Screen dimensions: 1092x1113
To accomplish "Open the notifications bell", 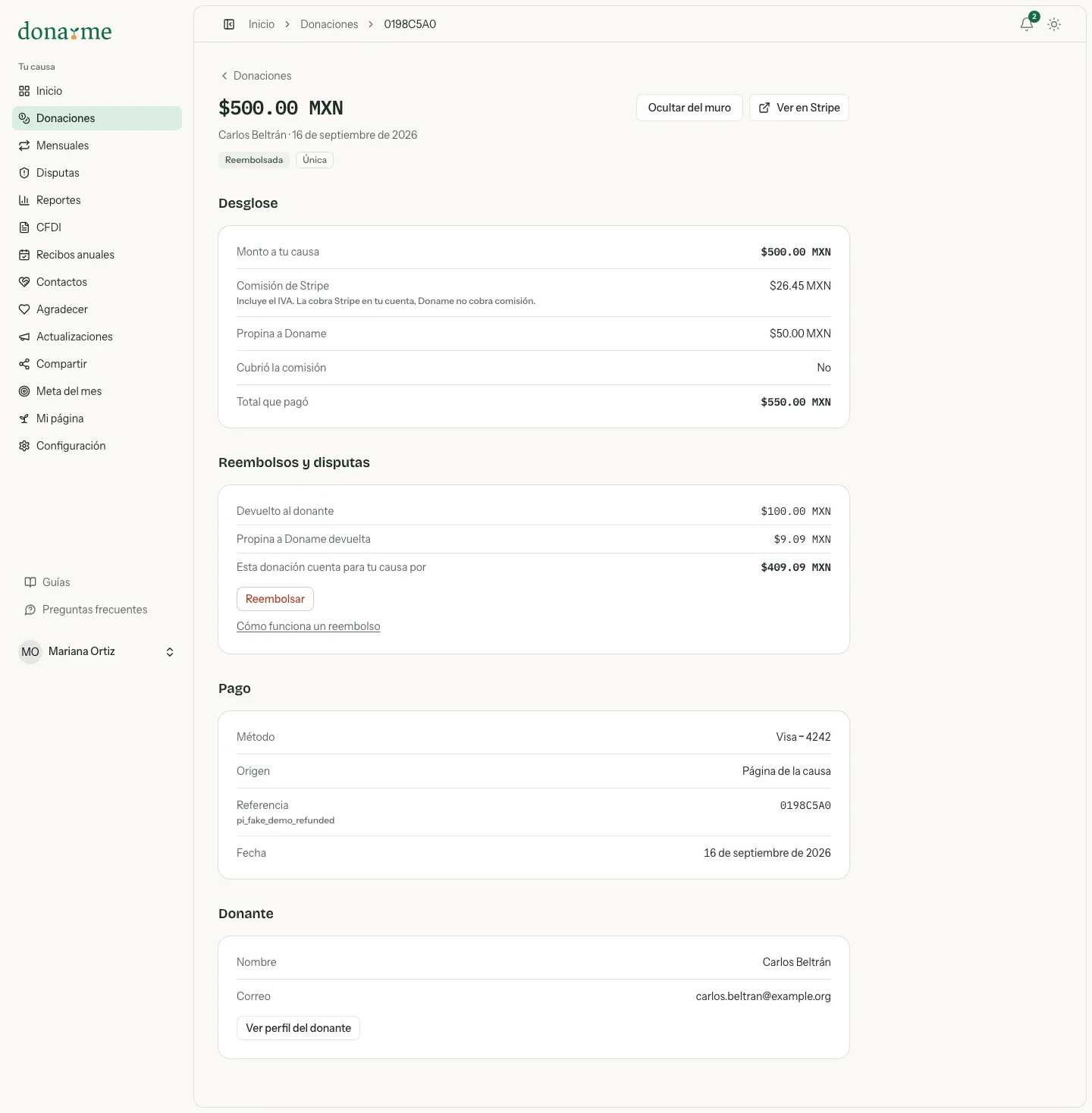I will pyautogui.click(x=1027, y=24).
